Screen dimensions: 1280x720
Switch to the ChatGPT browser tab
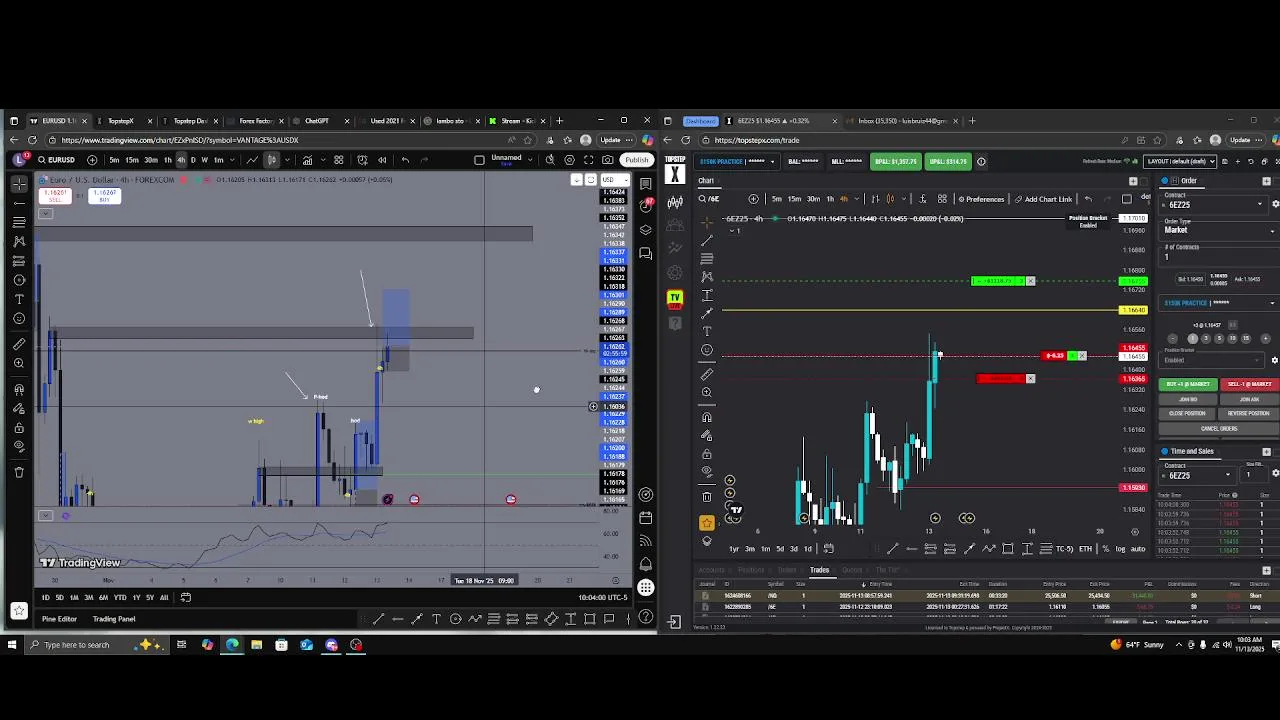317,121
